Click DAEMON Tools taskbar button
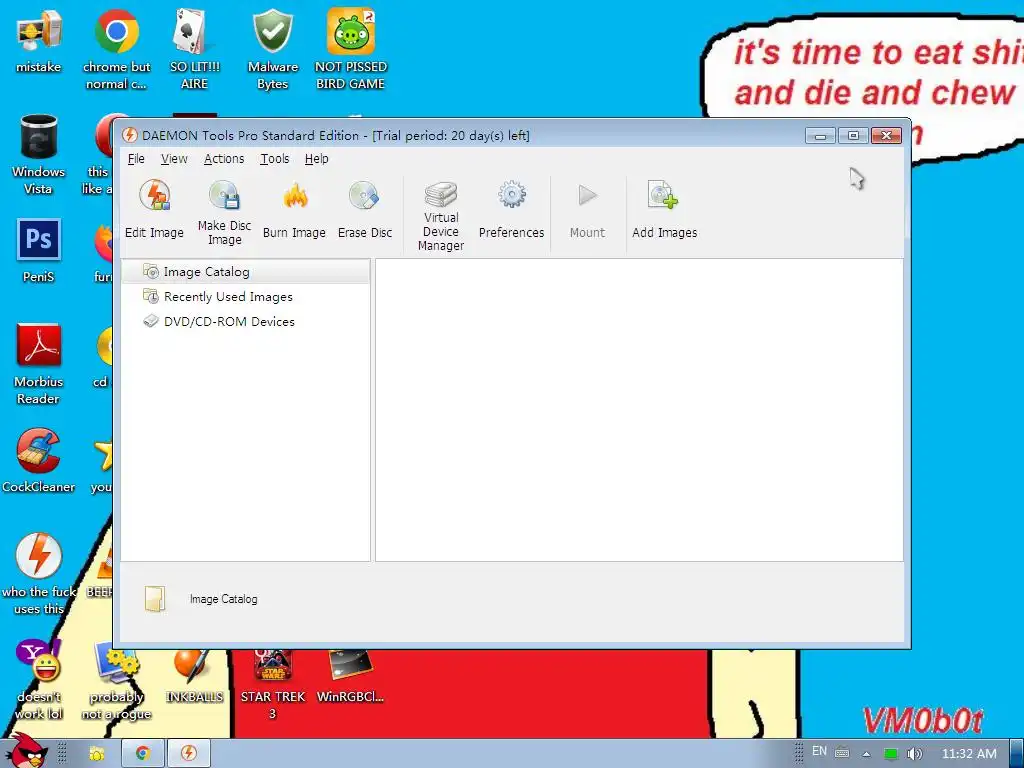The width and height of the screenshot is (1024, 768). click(189, 754)
